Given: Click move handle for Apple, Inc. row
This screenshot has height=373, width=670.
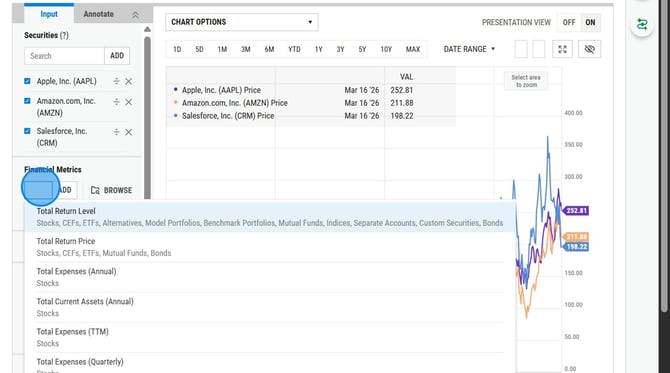Looking at the screenshot, I should (x=116, y=81).
